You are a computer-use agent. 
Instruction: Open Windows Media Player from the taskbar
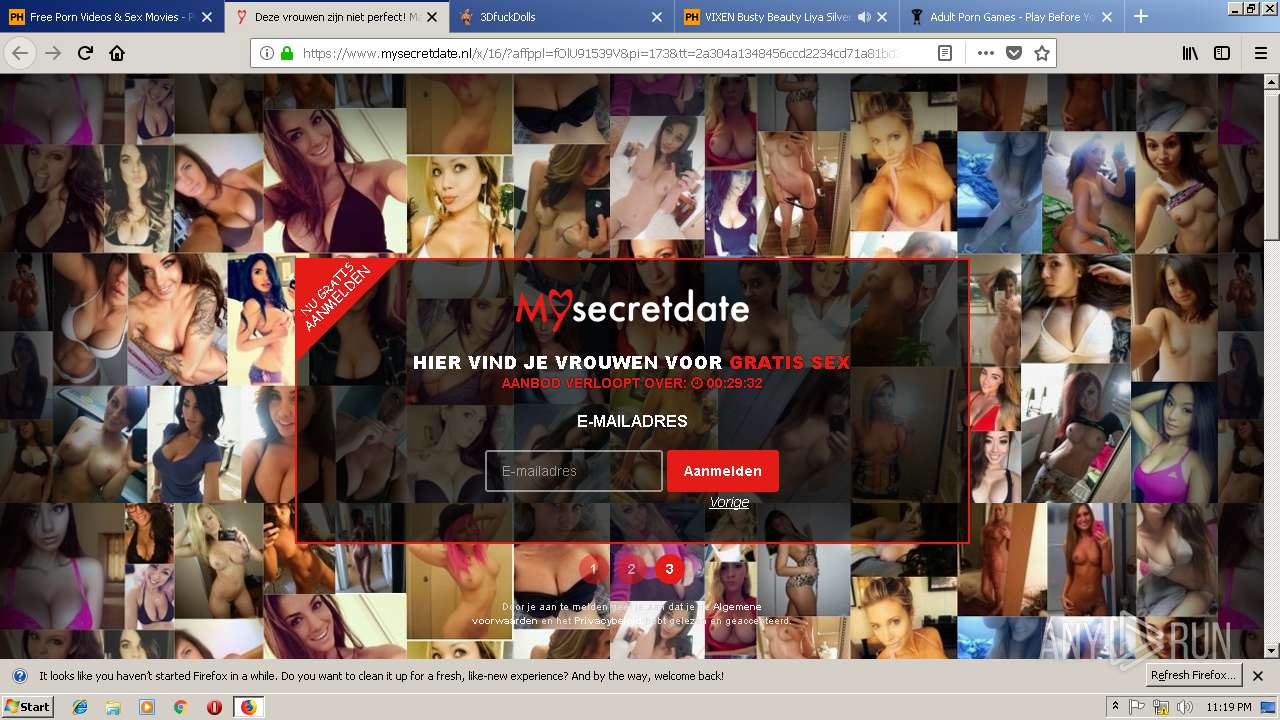pos(147,707)
